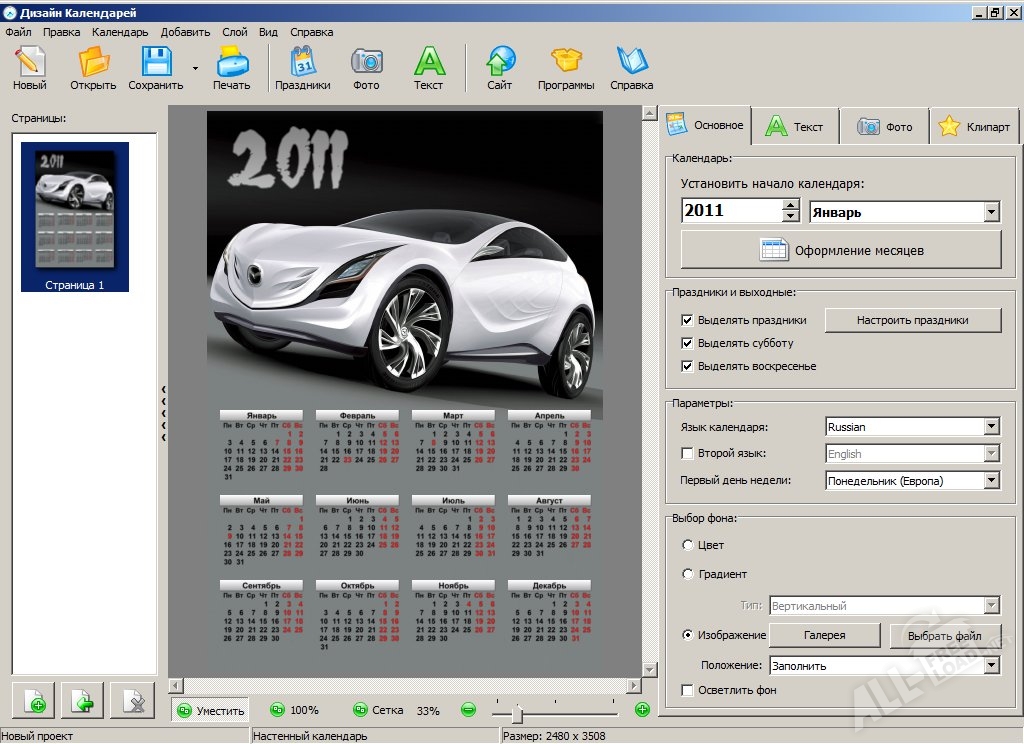Expand the Первый день недели dropdown
Screen dimensions: 1024x744
pos(991,481)
